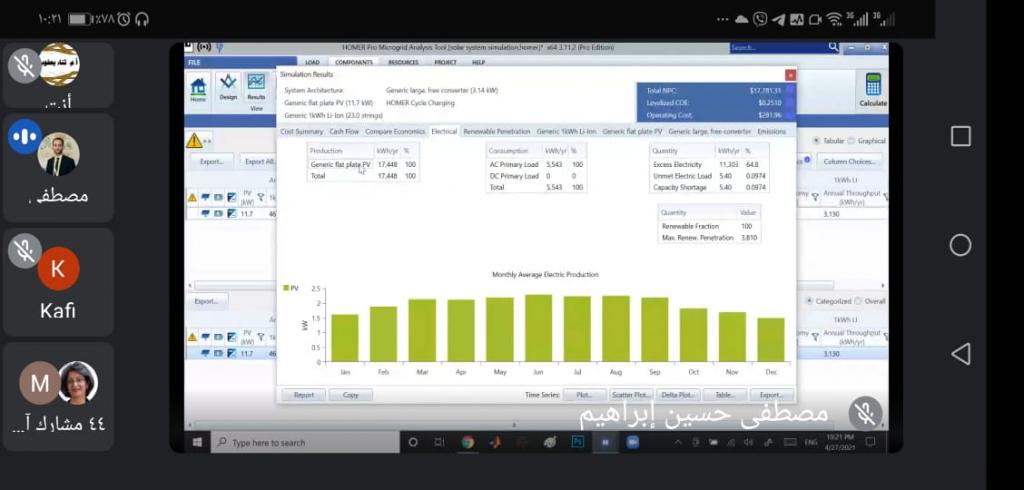Choose the Overall radio option
Viewport: 1024px width, 490px height.
[857, 301]
